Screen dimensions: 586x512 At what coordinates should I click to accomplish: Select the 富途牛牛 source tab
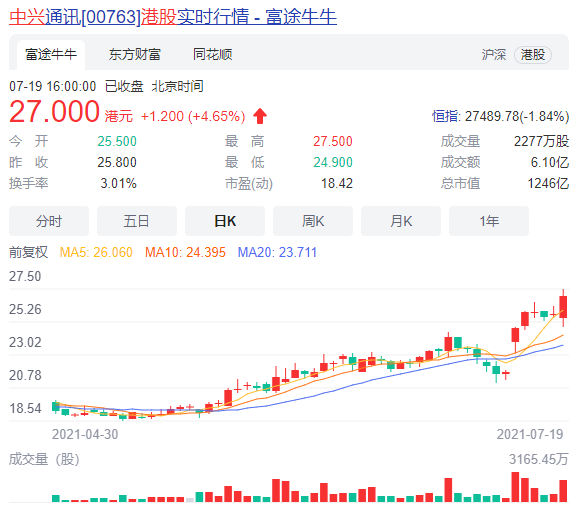tap(51, 55)
